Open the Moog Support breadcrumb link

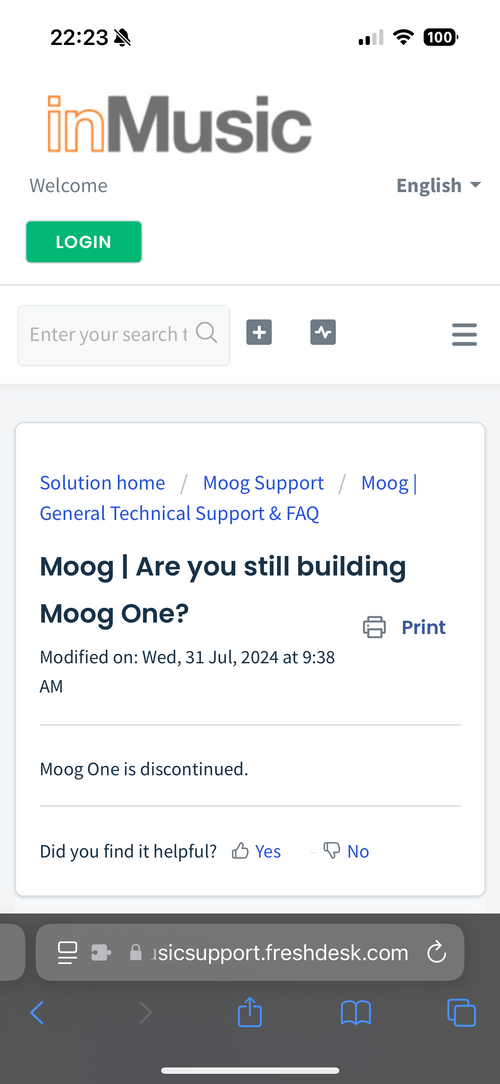pos(263,483)
